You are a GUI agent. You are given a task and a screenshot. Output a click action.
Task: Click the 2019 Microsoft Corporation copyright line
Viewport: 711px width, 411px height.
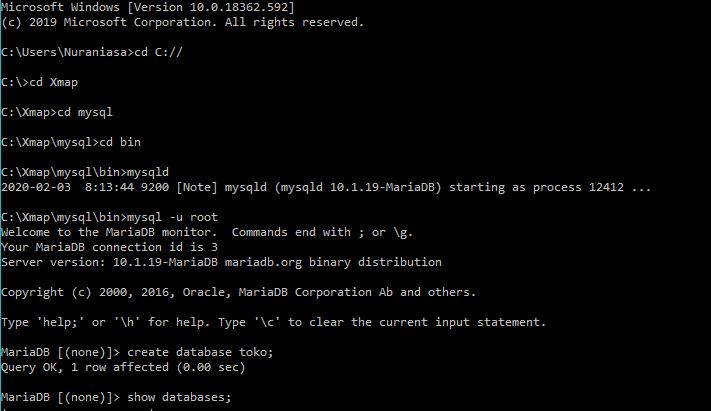click(x=183, y=22)
